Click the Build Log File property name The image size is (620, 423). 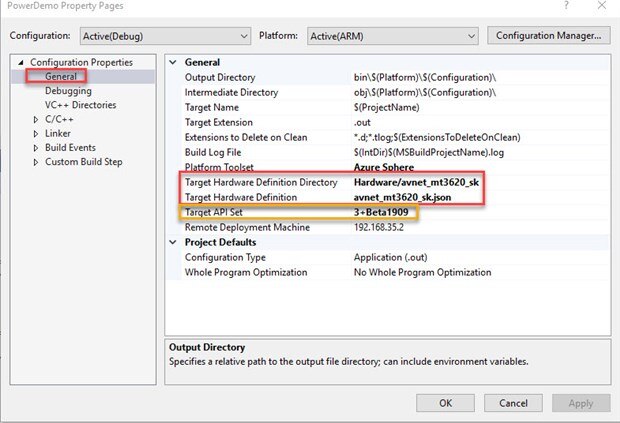(213, 153)
